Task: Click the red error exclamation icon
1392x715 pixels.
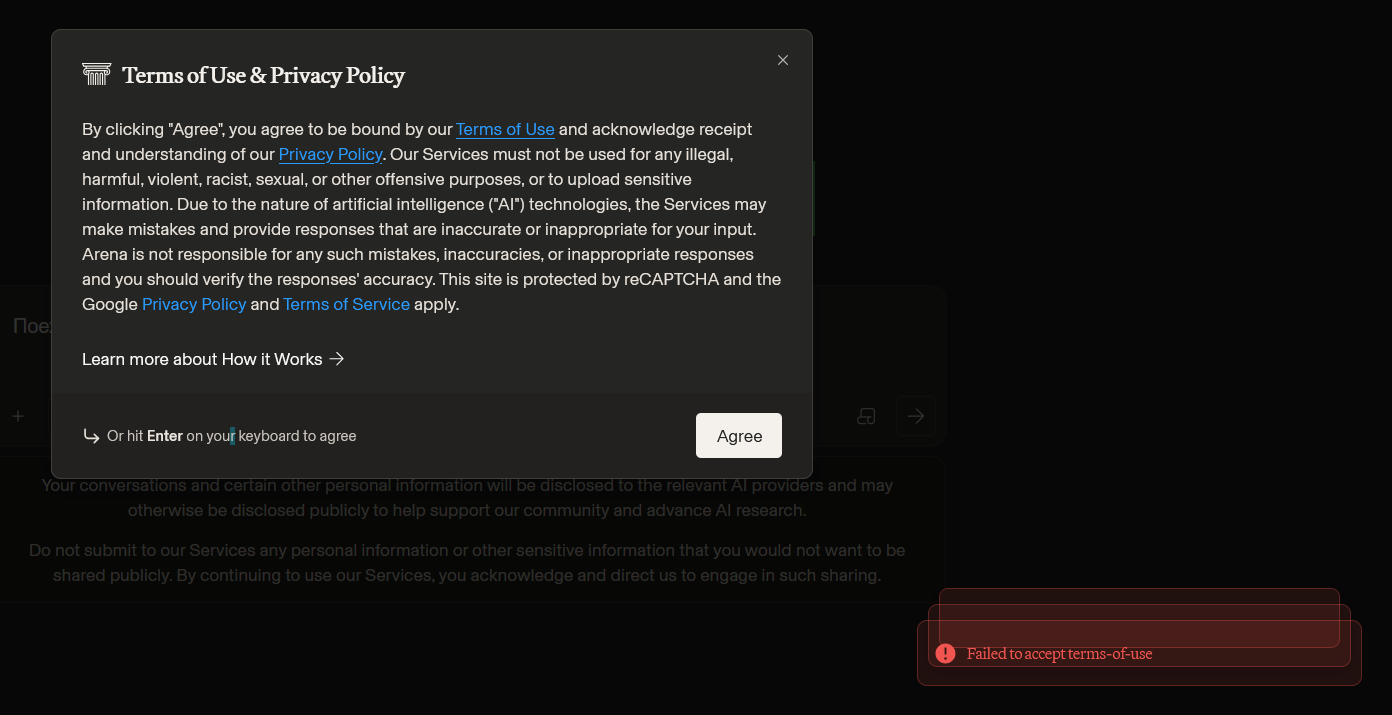Action: tap(945, 653)
